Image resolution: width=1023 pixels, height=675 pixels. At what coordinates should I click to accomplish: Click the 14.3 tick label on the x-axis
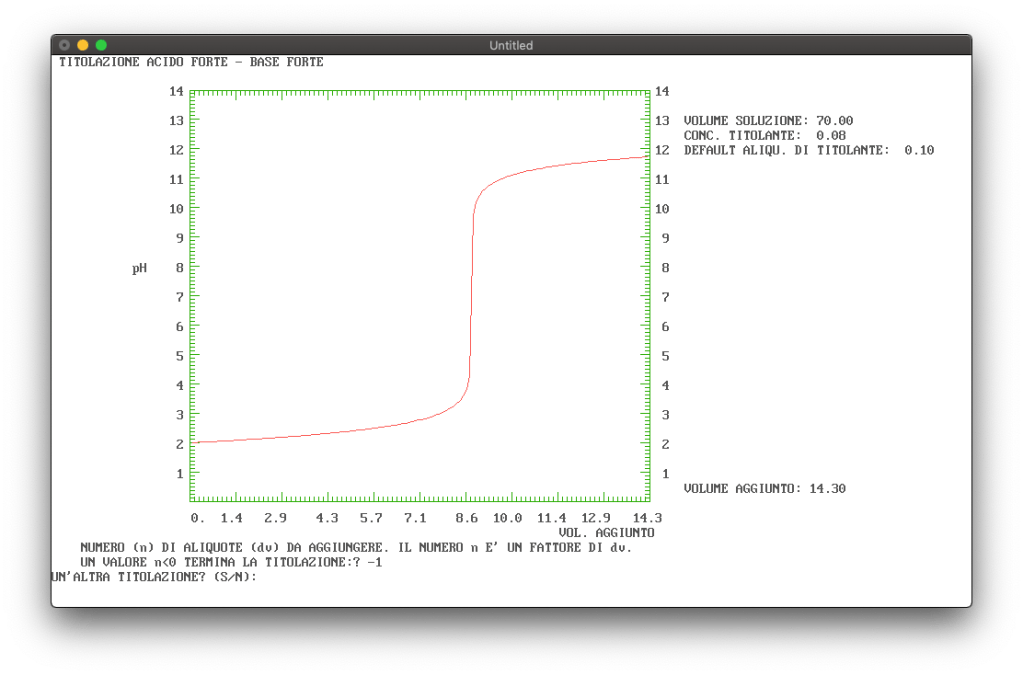[x=647, y=518]
